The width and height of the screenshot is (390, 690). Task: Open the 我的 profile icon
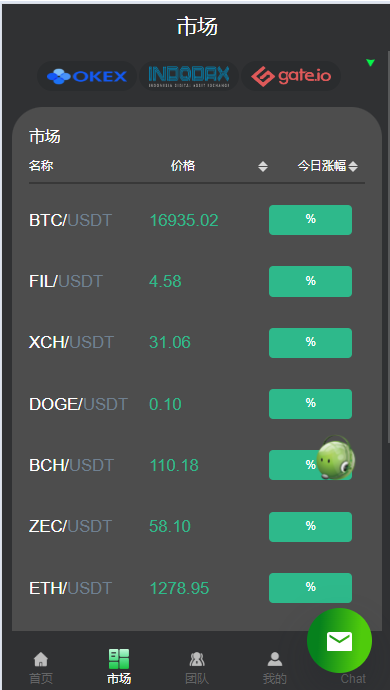click(x=275, y=659)
